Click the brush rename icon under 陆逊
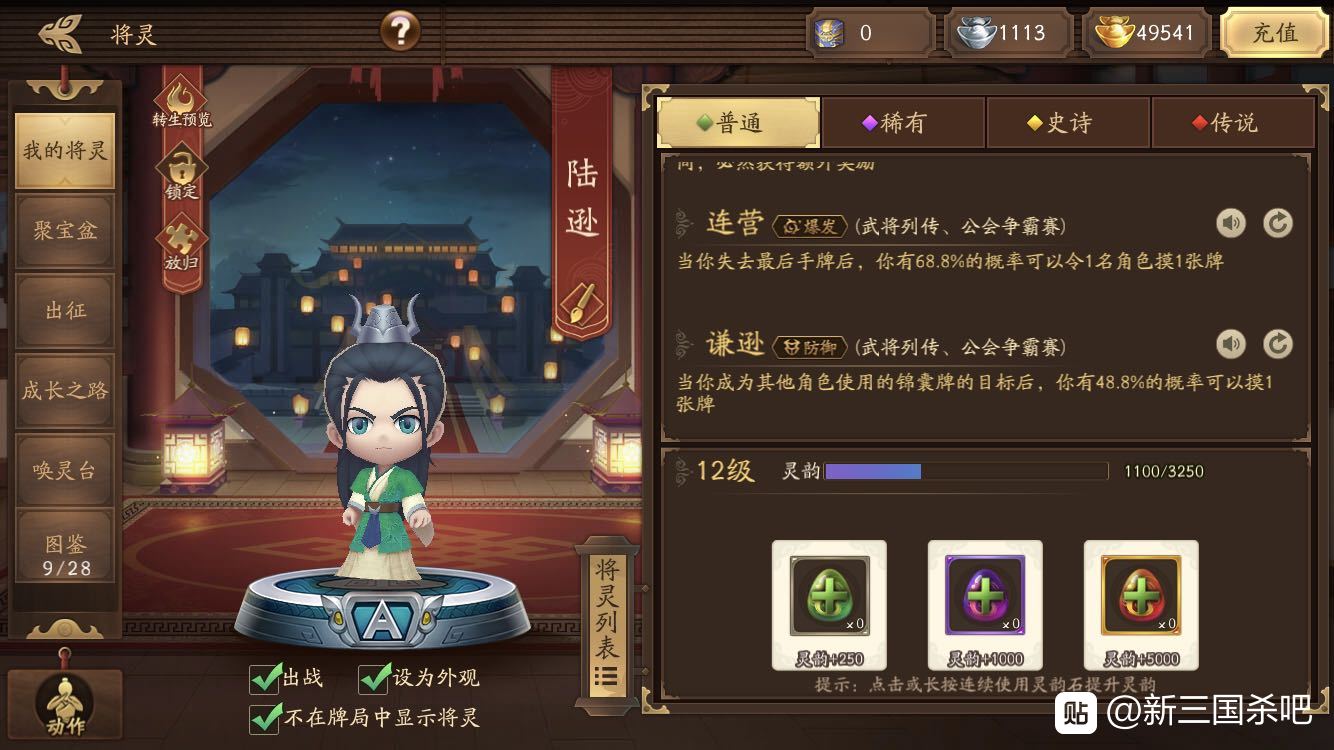This screenshot has height=750, width=1334. 582,304
